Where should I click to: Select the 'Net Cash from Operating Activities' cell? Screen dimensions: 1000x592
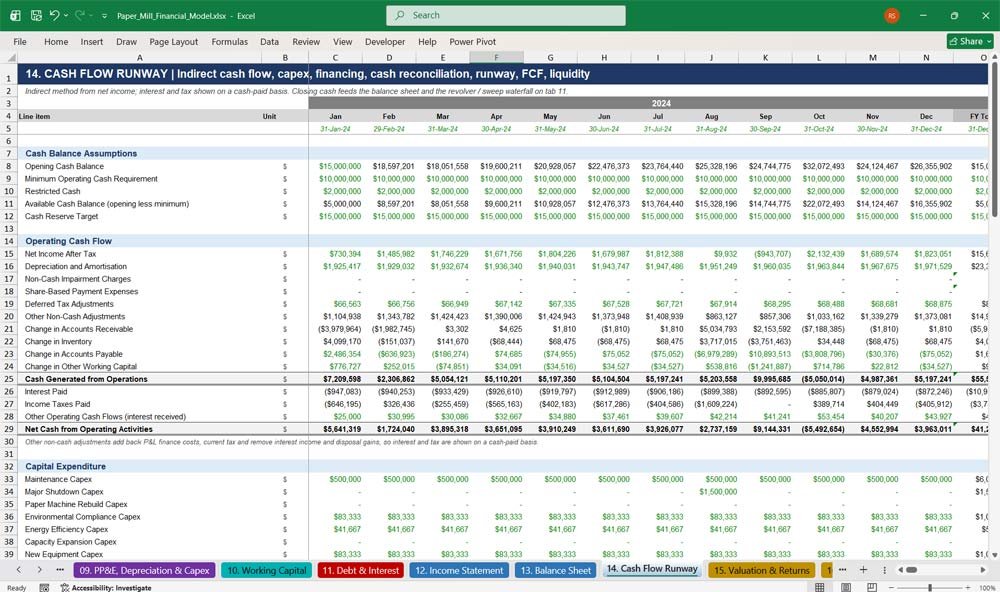pyautogui.click(x=140, y=429)
